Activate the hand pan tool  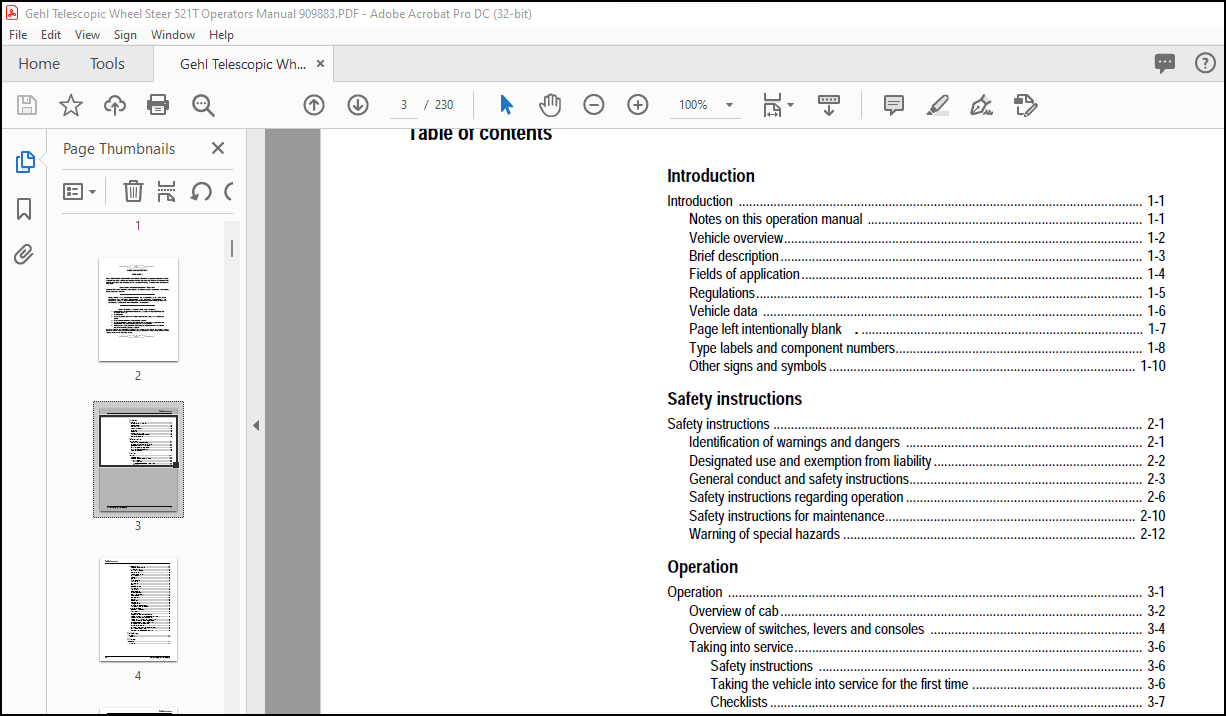click(x=550, y=105)
